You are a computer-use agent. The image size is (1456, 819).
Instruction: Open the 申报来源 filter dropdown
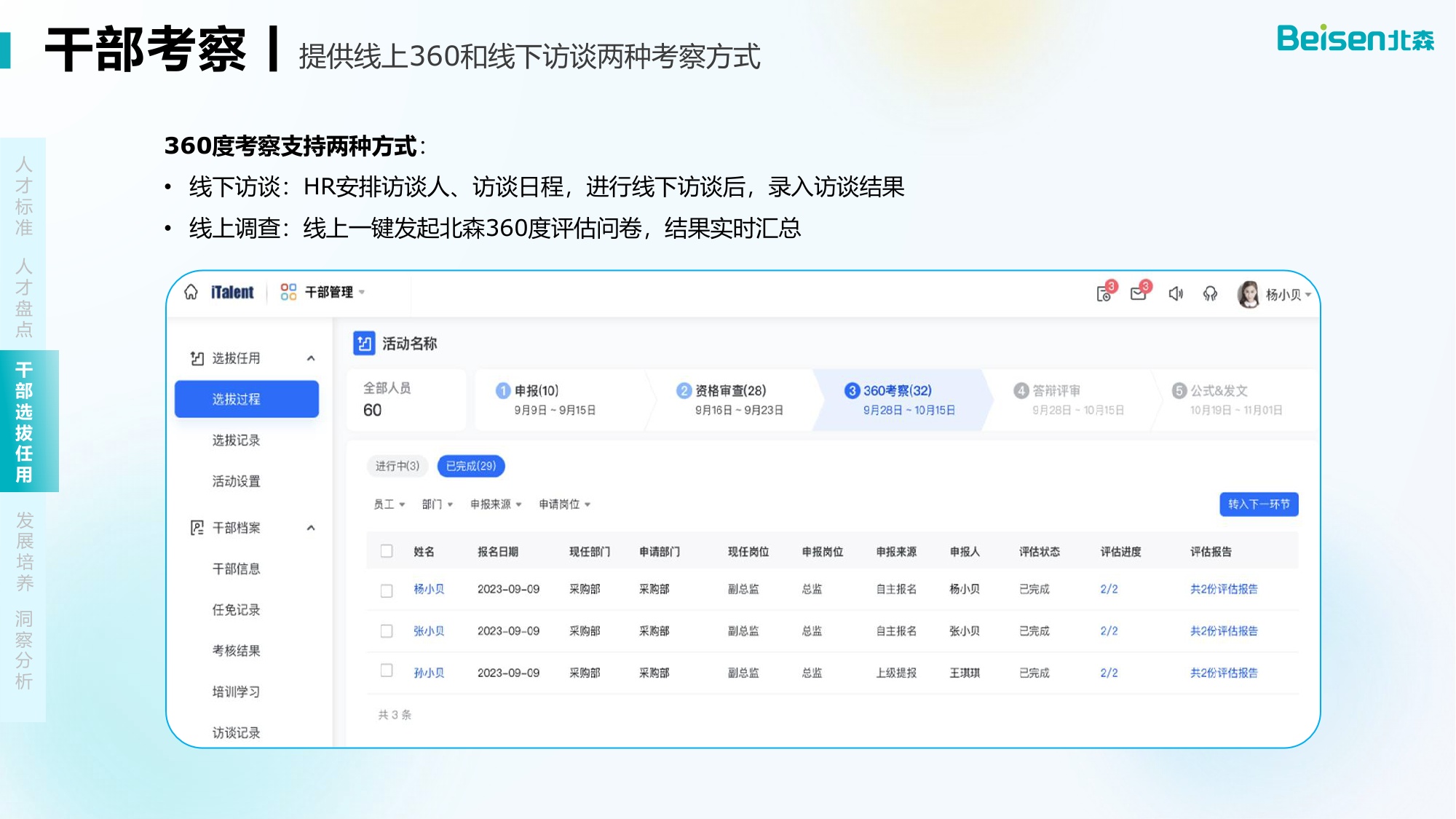click(x=496, y=504)
